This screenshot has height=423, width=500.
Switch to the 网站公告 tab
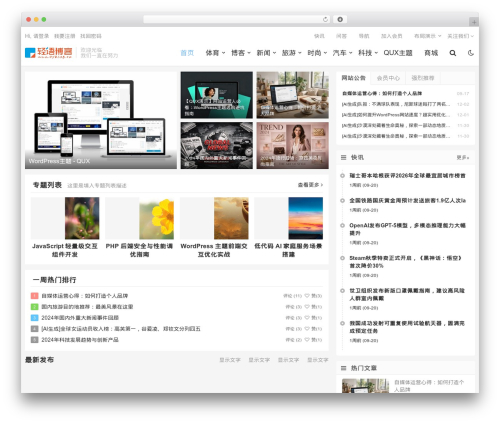pos(353,78)
